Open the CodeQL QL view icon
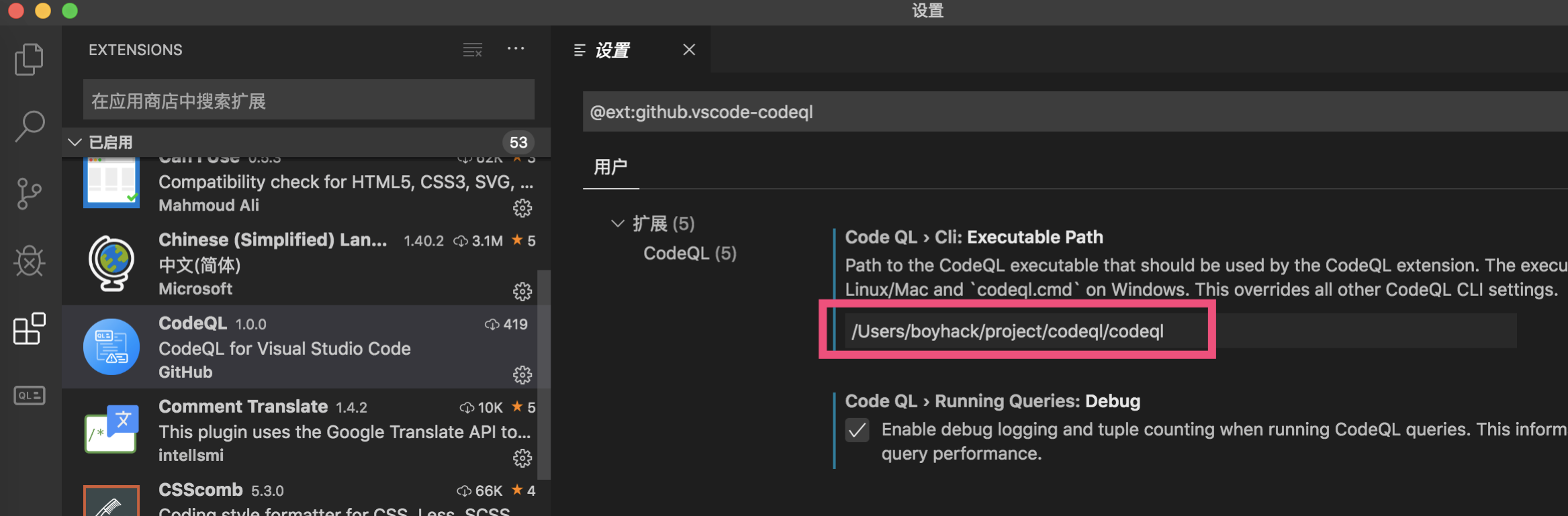The image size is (1568, 516). tap(30, 395)
